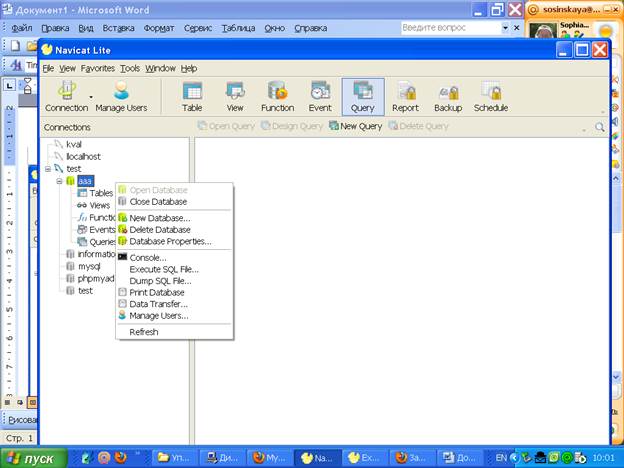Open Navicat Window menu
This screenshot has width=624, height=468.
[x=160, y=68]
